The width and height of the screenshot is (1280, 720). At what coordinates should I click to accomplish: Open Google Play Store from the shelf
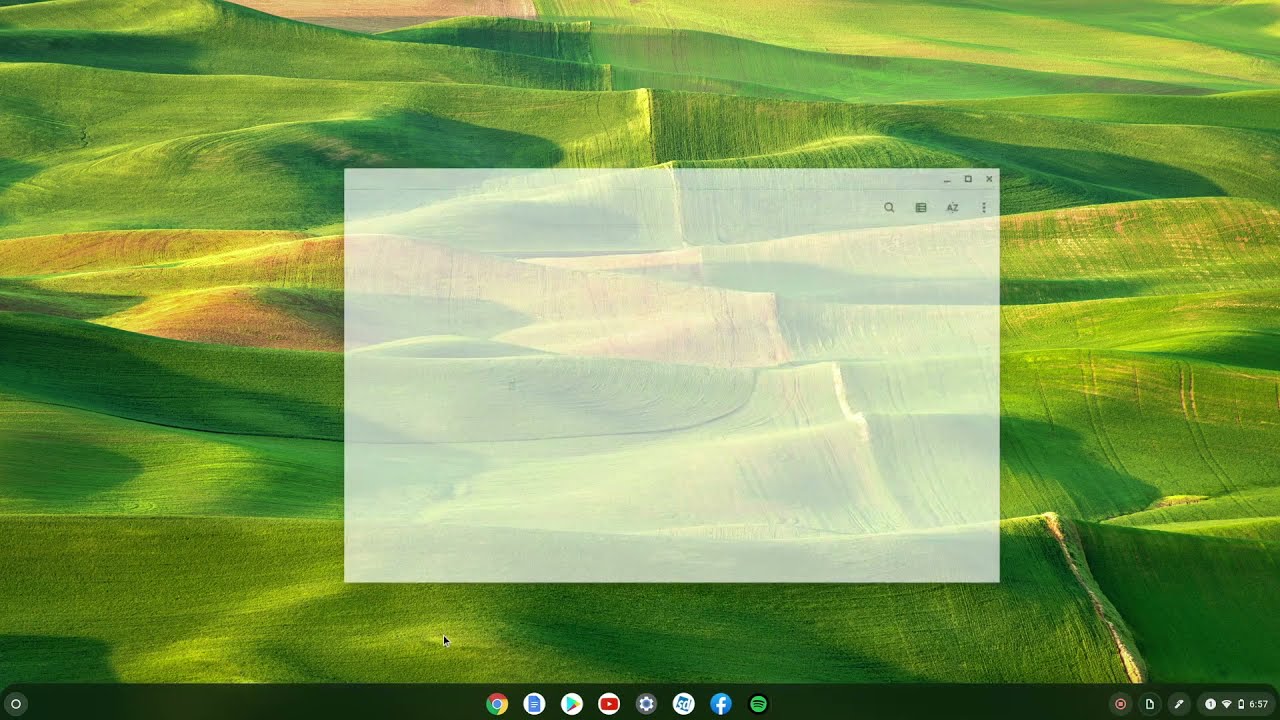[571, 704]
